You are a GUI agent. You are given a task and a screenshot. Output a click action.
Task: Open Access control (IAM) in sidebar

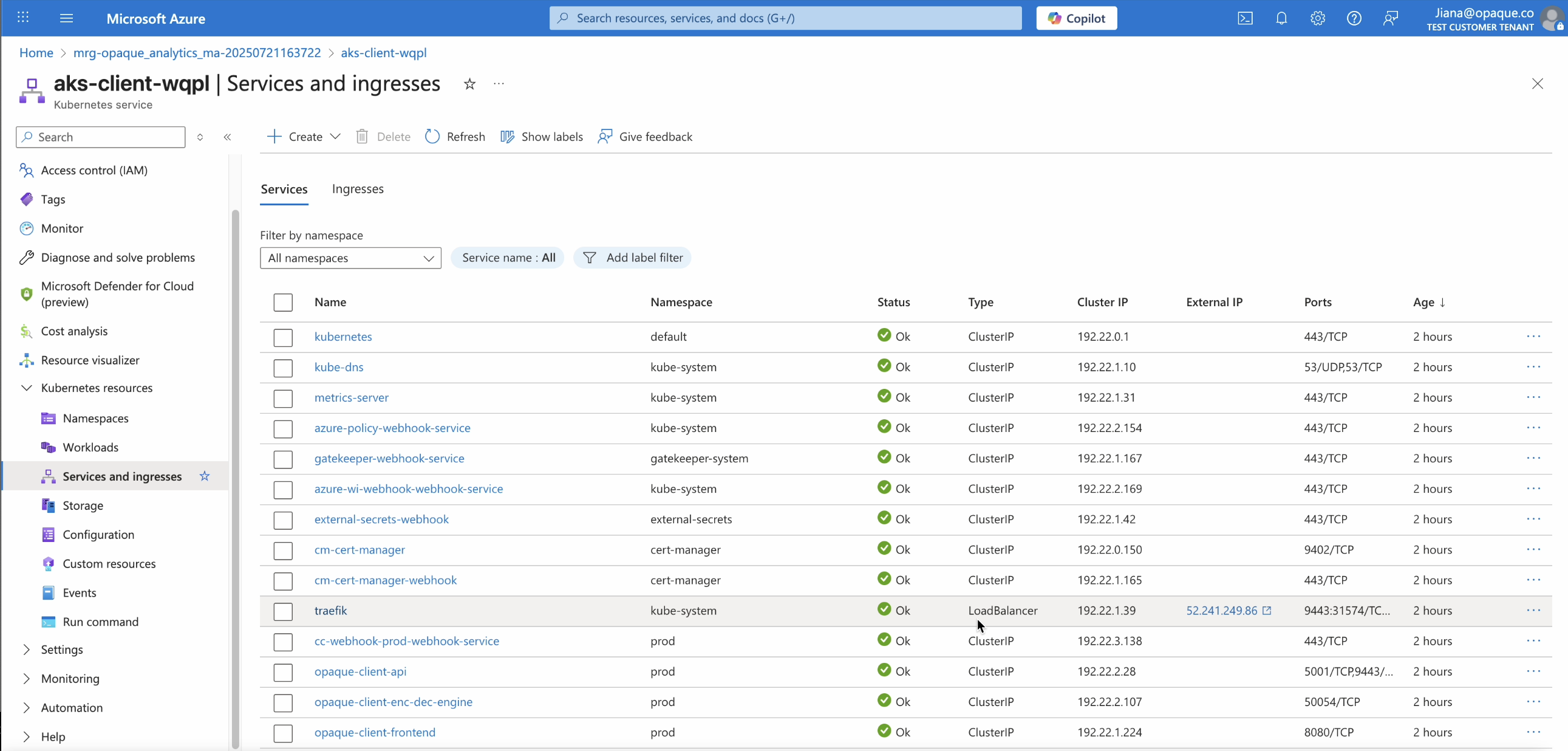94,170
